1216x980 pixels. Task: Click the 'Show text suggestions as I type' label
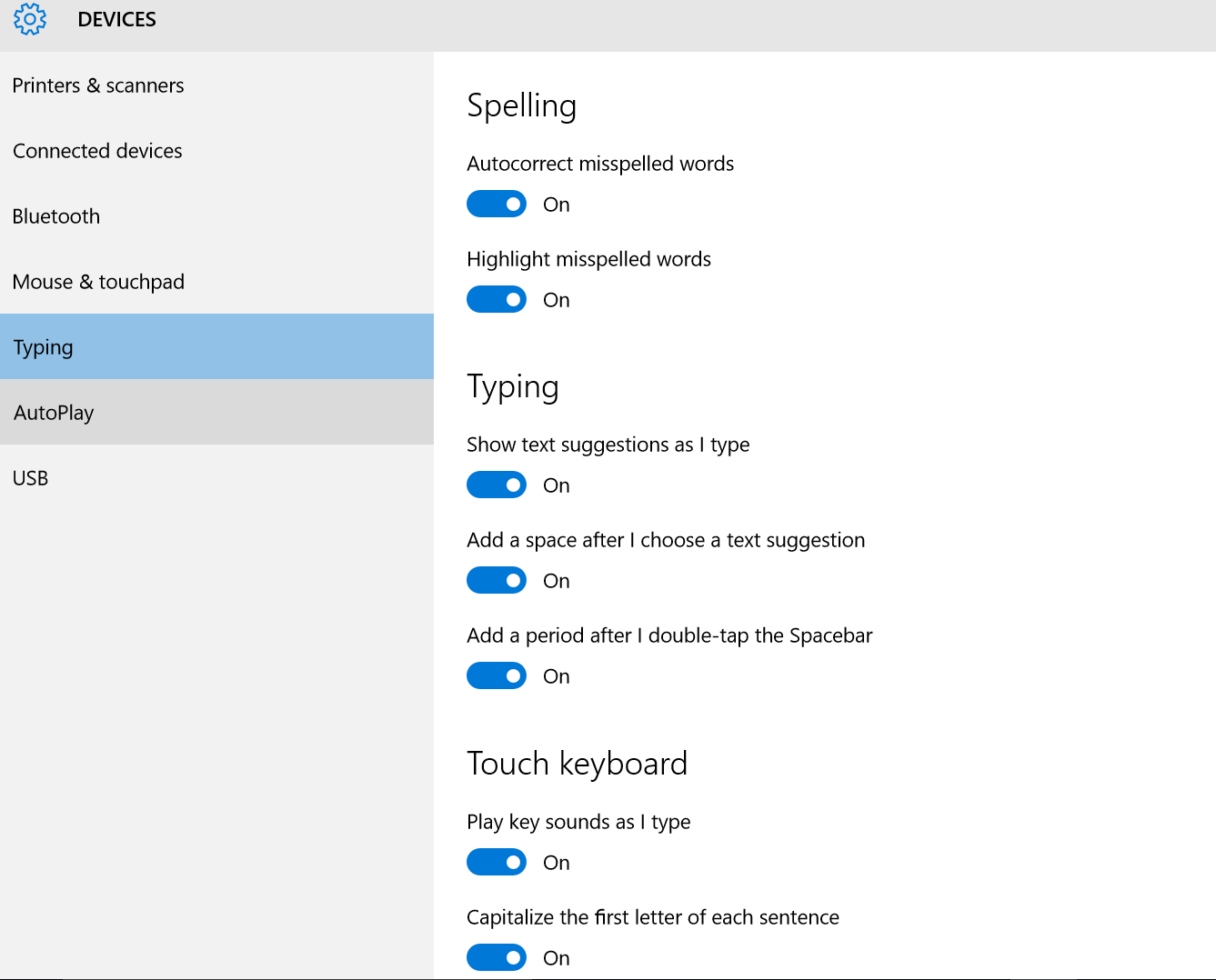[608, 445]
